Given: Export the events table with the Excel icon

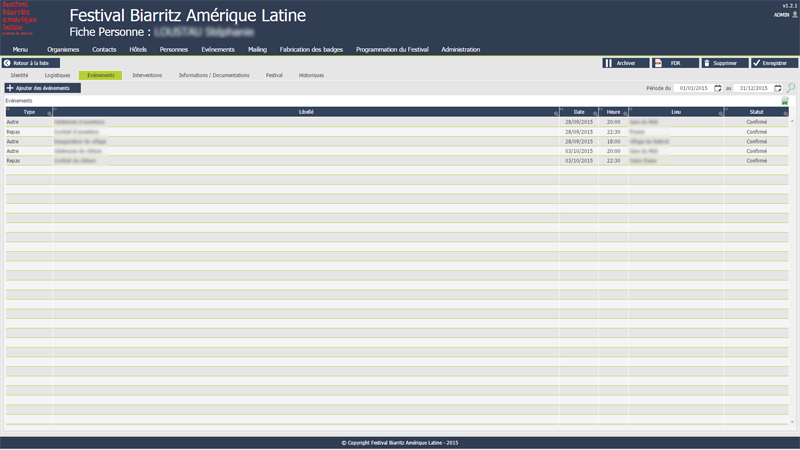Looking at the screenshot, I should click(785, 101).
